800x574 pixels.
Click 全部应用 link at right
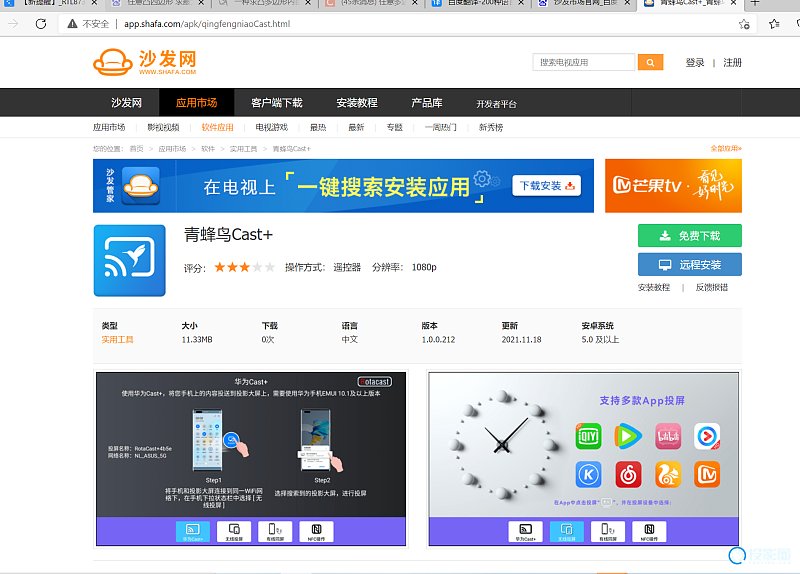[x=726, y=148]
